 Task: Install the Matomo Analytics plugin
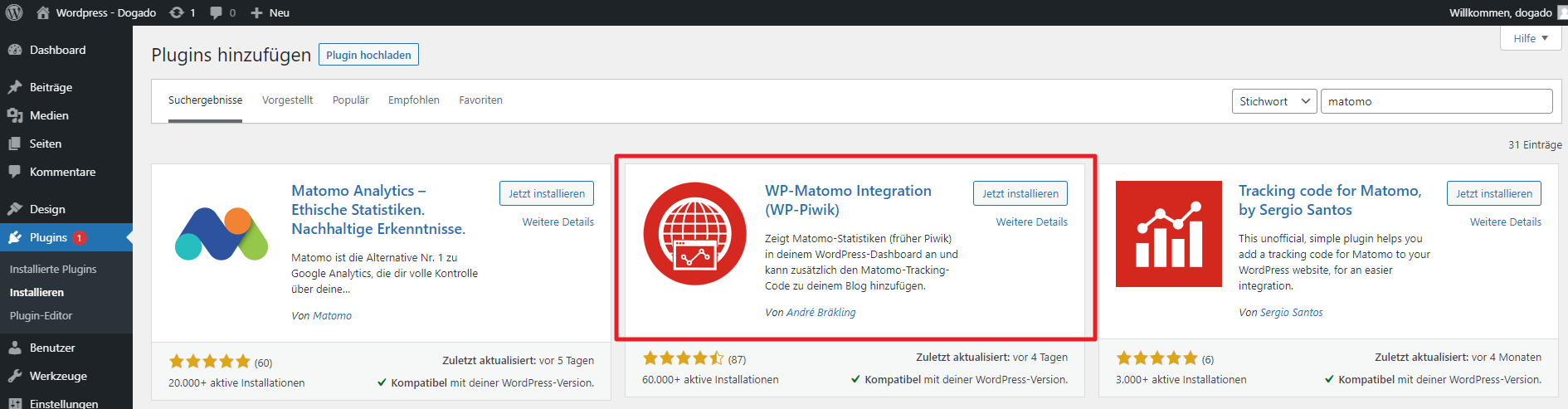547,193
